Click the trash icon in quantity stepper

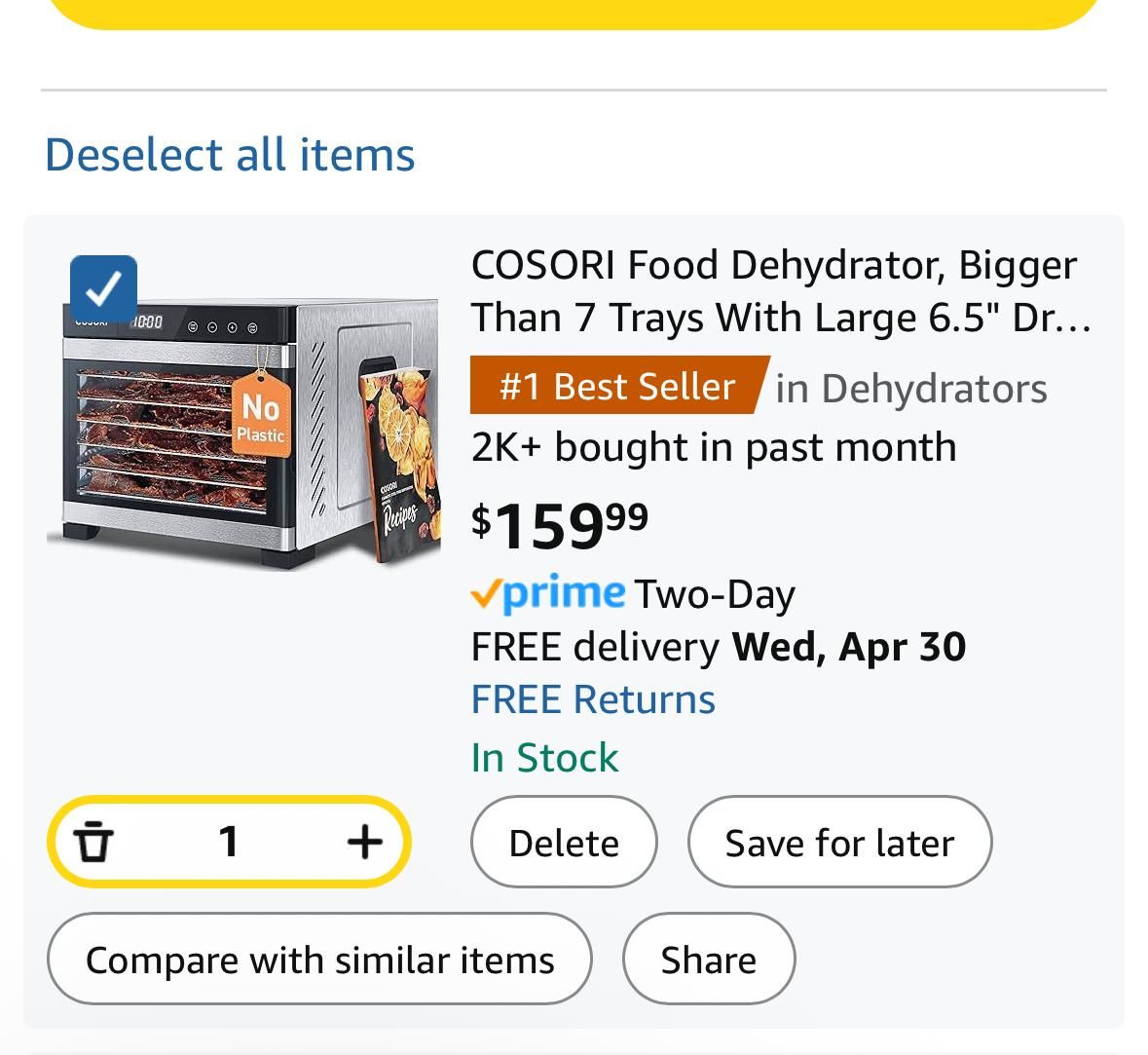click(93, 842)
